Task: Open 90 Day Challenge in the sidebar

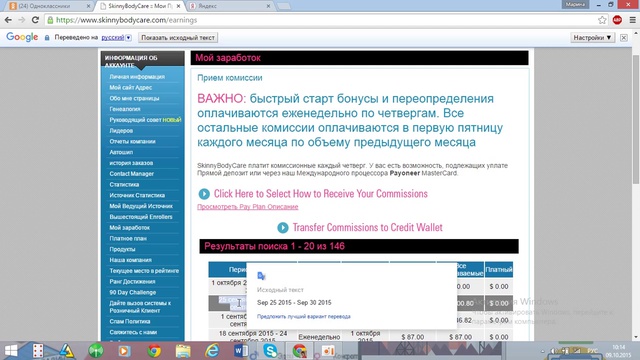Action: 133,293
